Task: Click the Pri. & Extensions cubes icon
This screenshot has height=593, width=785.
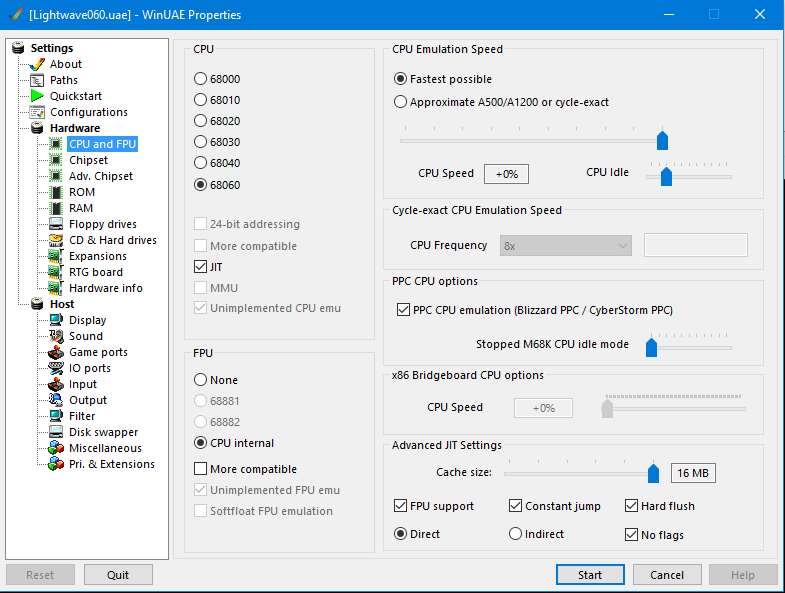Action: [x=56, y=464]
